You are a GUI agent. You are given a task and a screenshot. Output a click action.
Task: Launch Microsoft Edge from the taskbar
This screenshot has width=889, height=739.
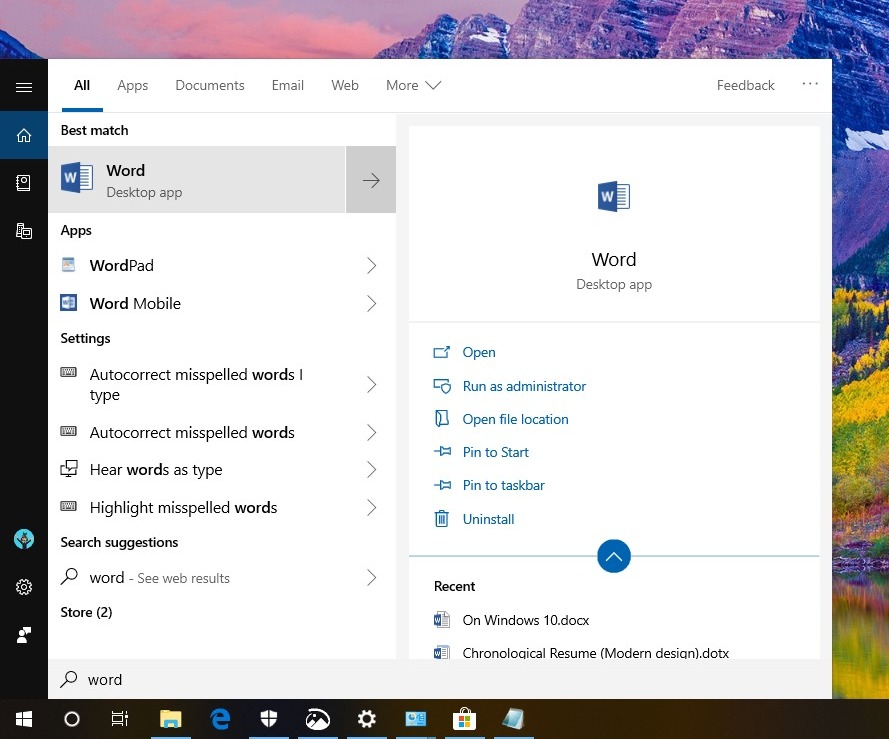(220, 719)
